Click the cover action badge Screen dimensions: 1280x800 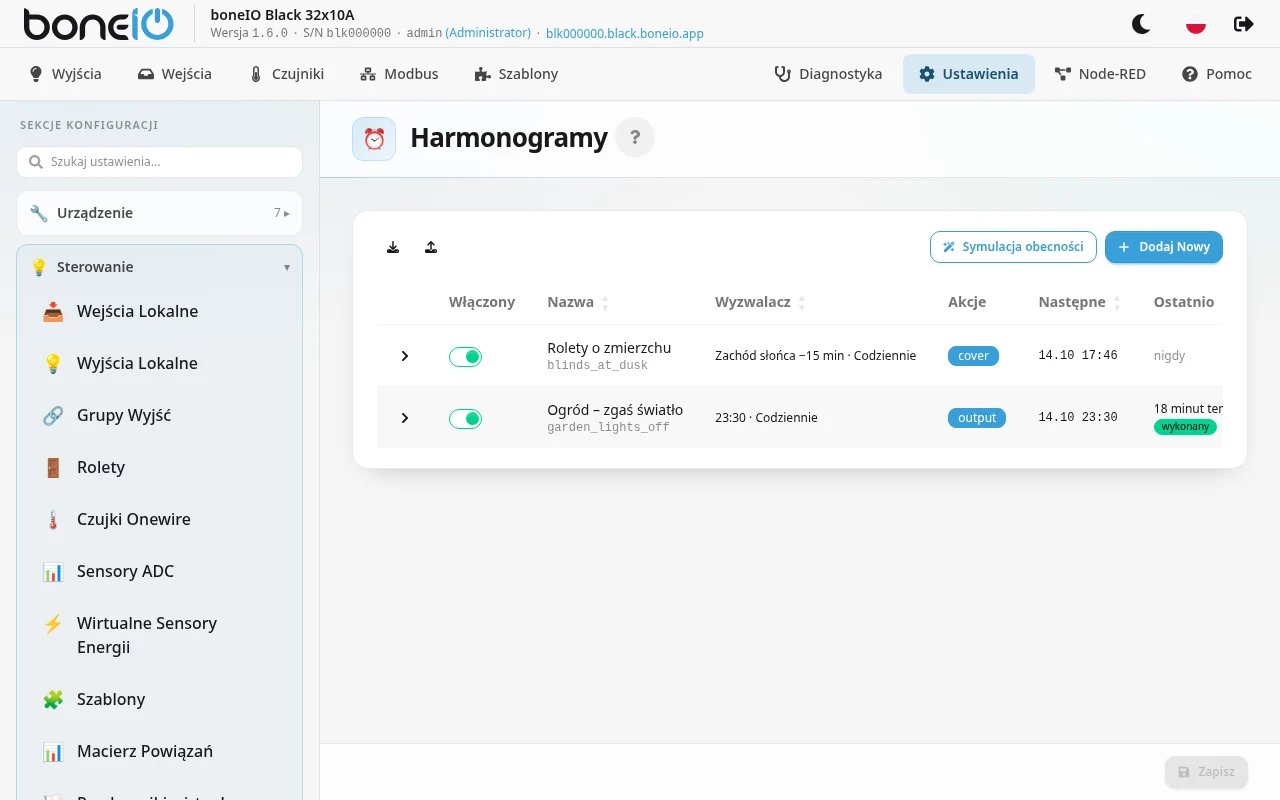(x=973, y=356)
